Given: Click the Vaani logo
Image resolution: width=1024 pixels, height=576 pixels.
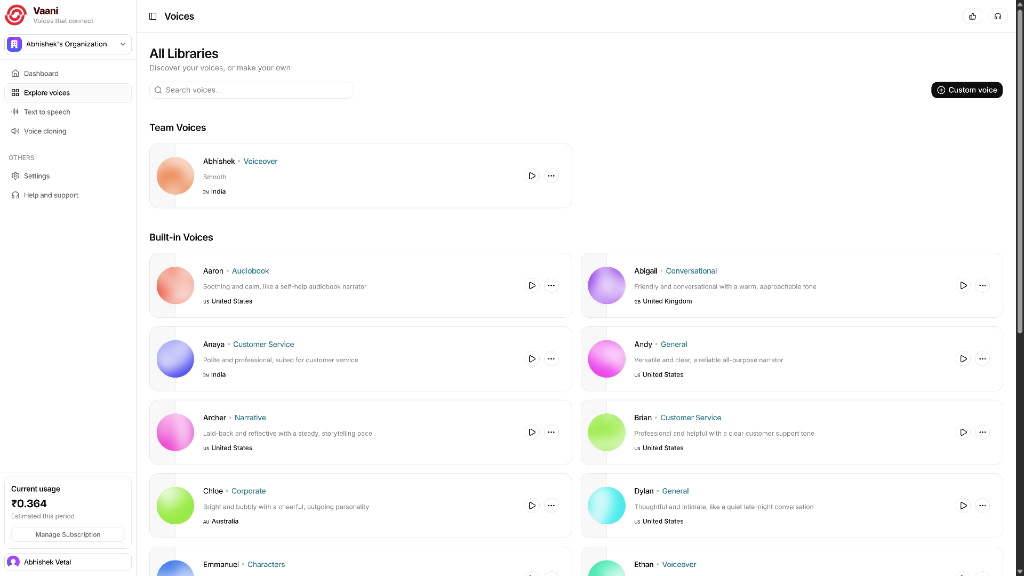Looking at the screenshot, I should pyautogui.click(x=16, y=15).
